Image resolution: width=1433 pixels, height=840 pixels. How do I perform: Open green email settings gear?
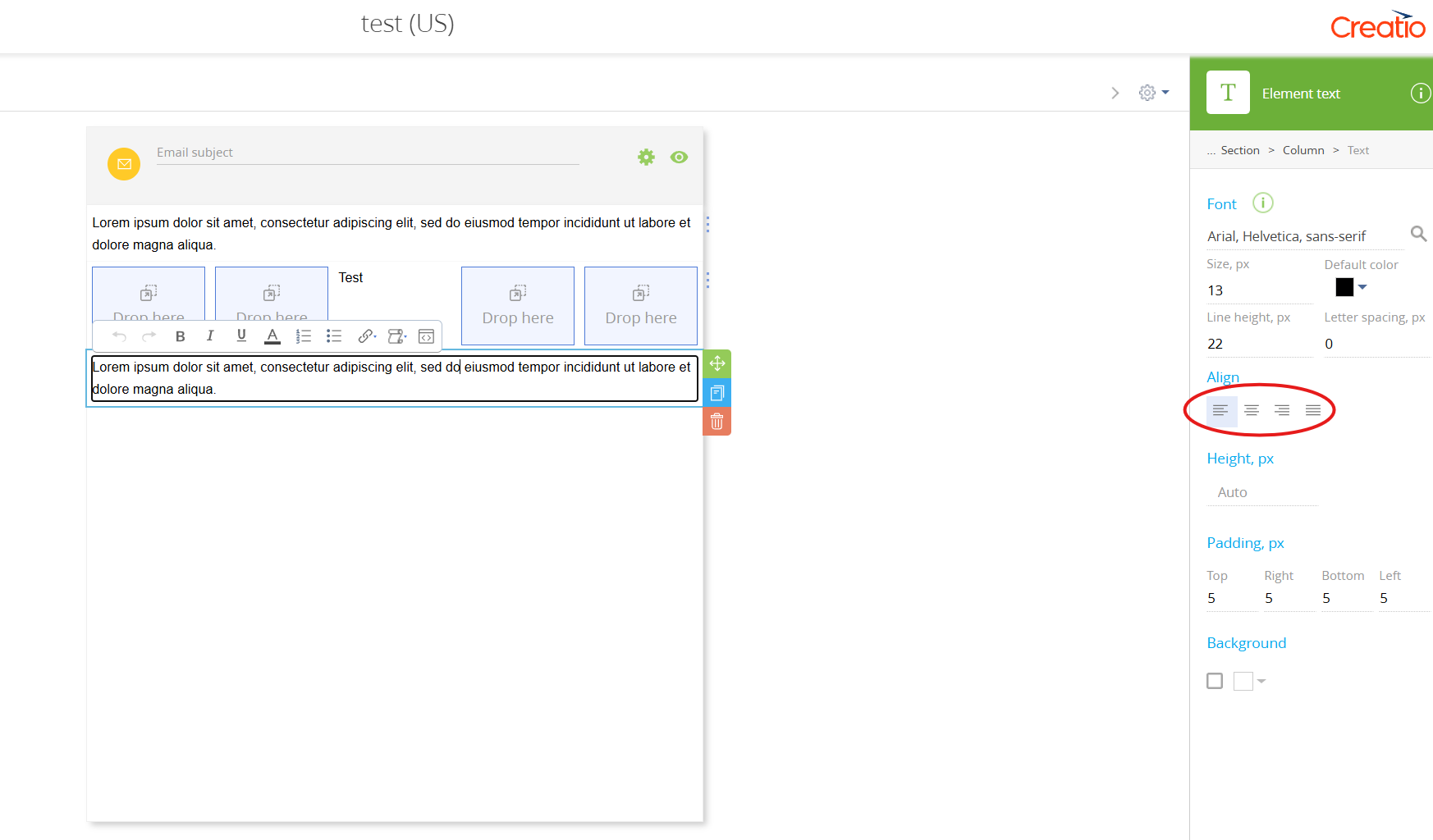647,157
